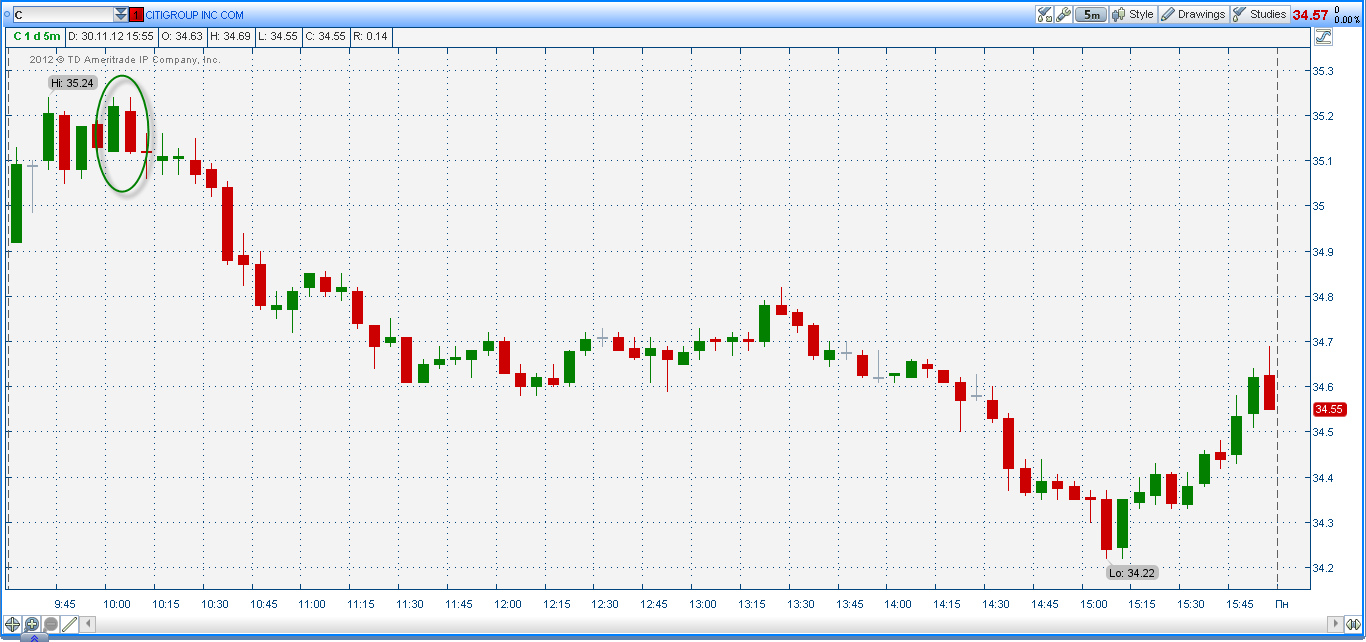Click the 34.8 price axis label

pyautogui.click(x=1323, y=297)
